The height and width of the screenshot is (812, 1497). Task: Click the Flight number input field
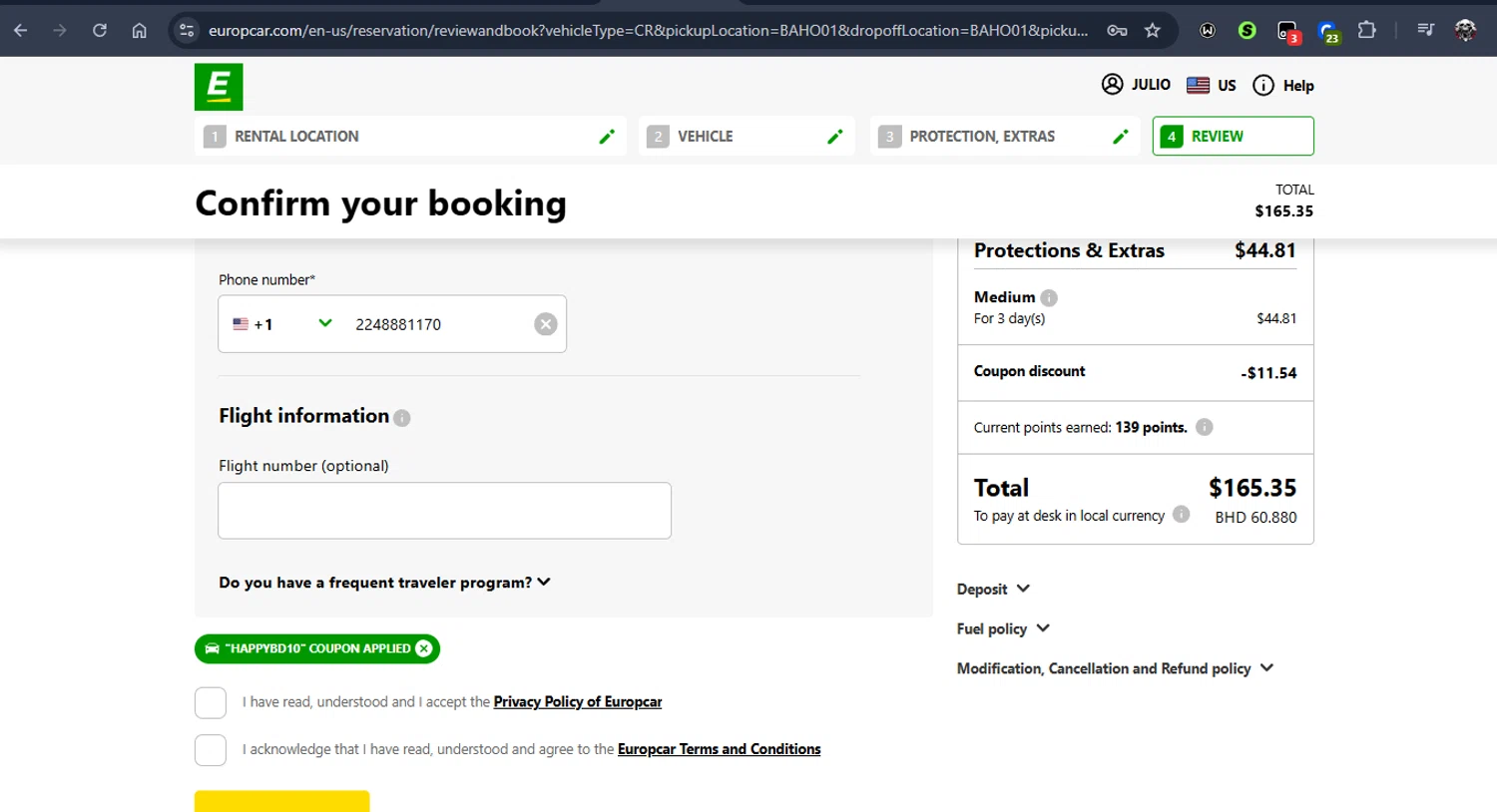point(444,511)
